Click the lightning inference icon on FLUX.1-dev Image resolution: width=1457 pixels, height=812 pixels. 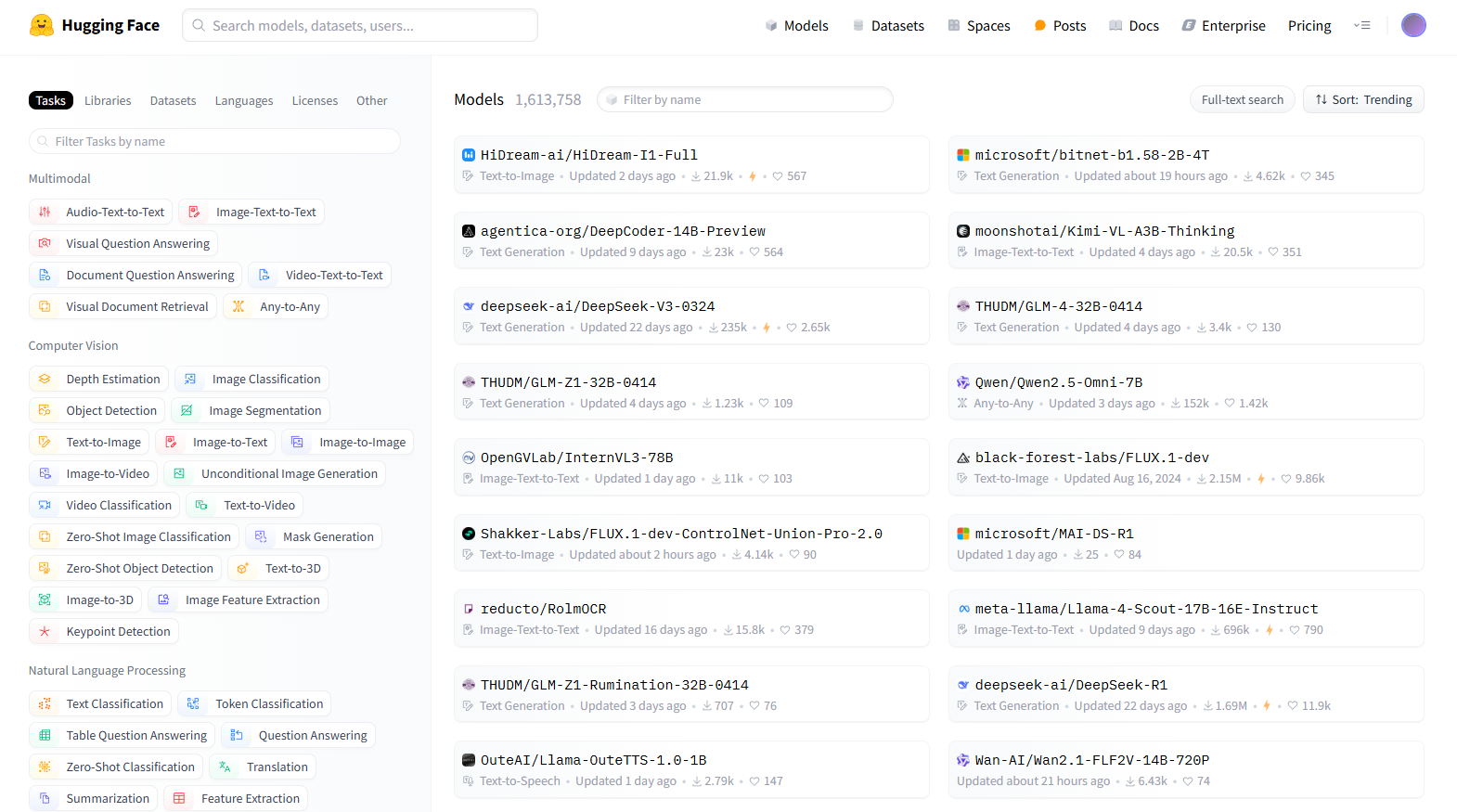[x=1261, y=479]
